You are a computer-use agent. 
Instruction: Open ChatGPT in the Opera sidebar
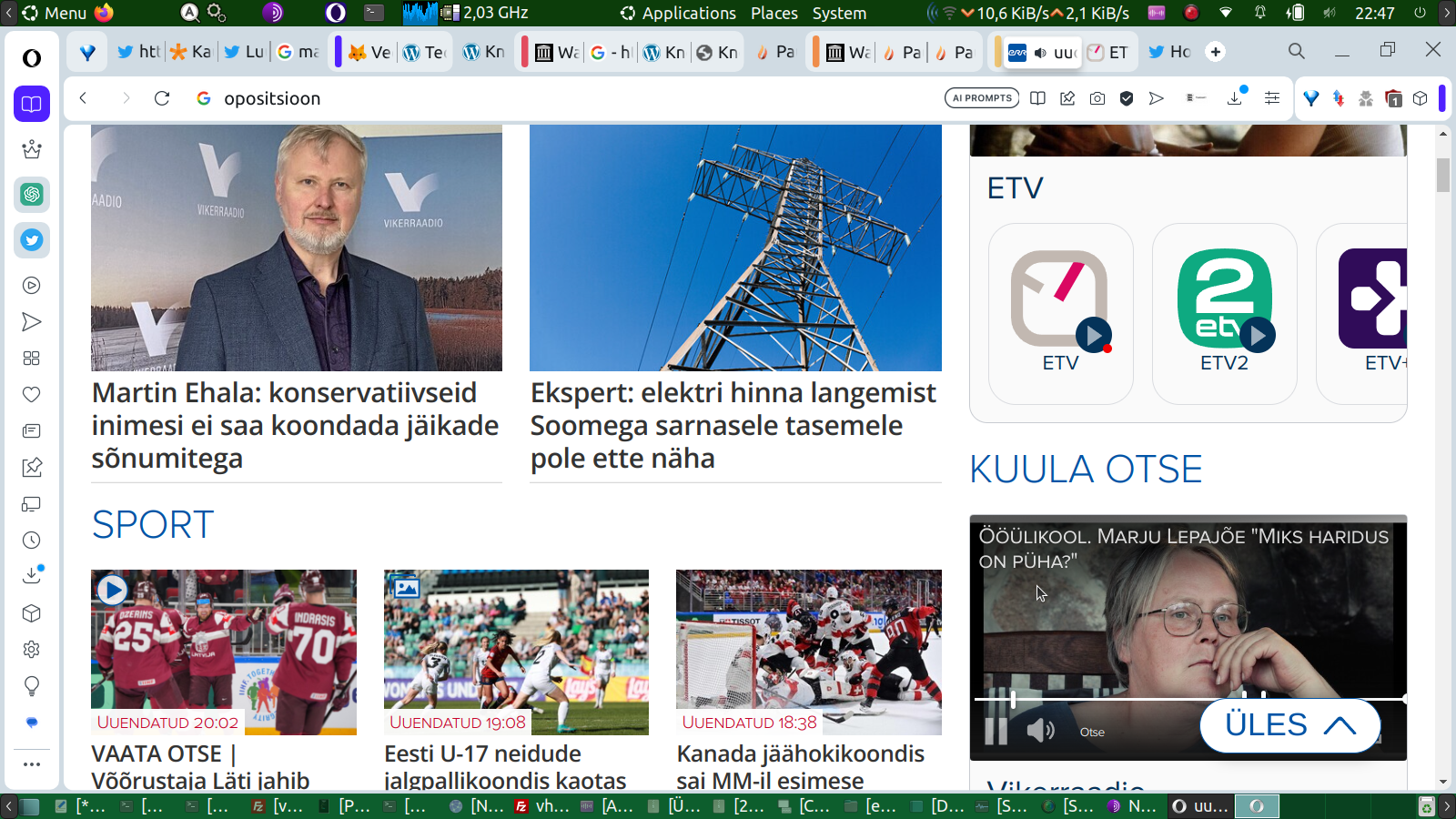coord(32,195)
